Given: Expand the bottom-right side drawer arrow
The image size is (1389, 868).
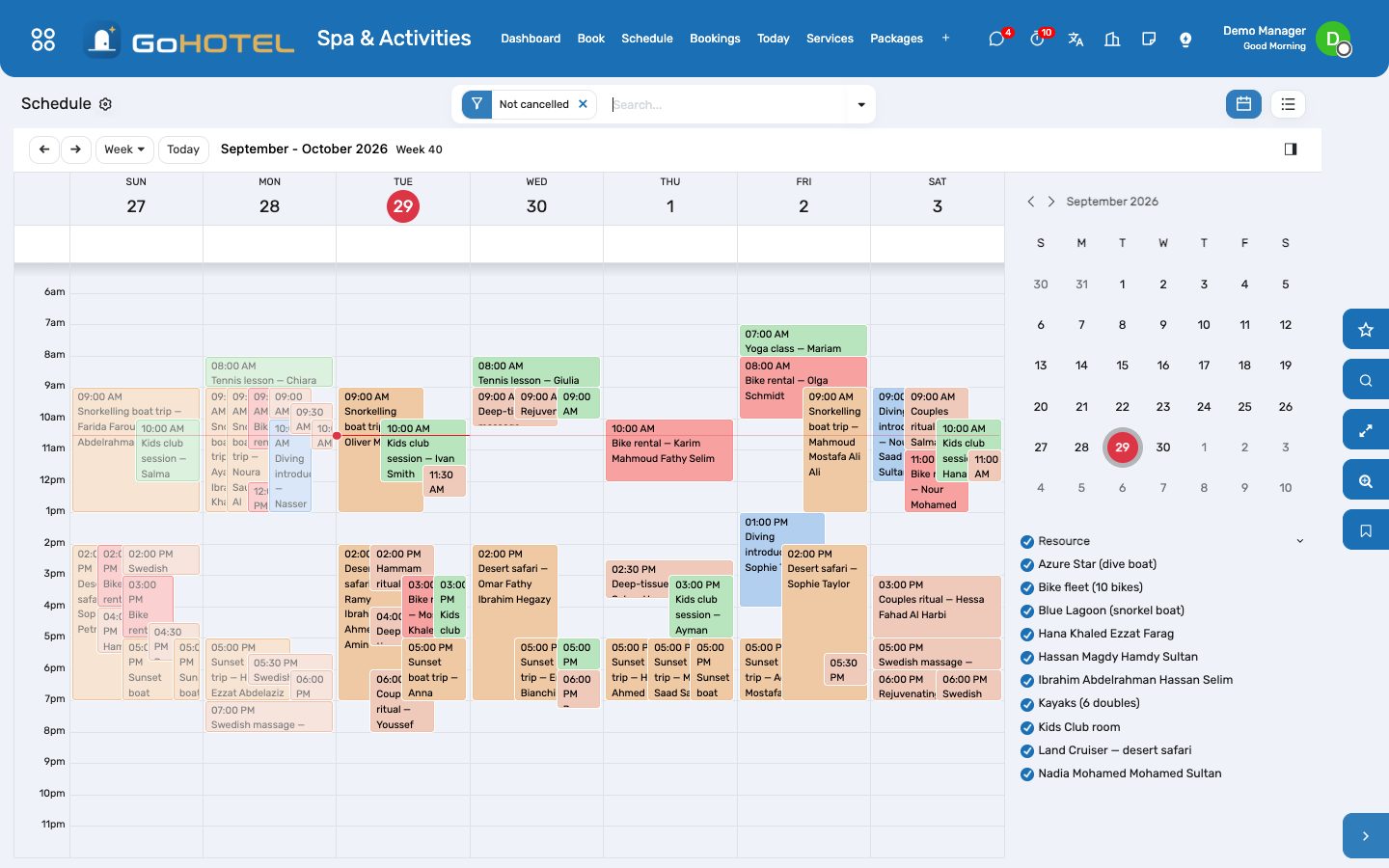Looking at the screenshot, I should tap(1366, 836).
